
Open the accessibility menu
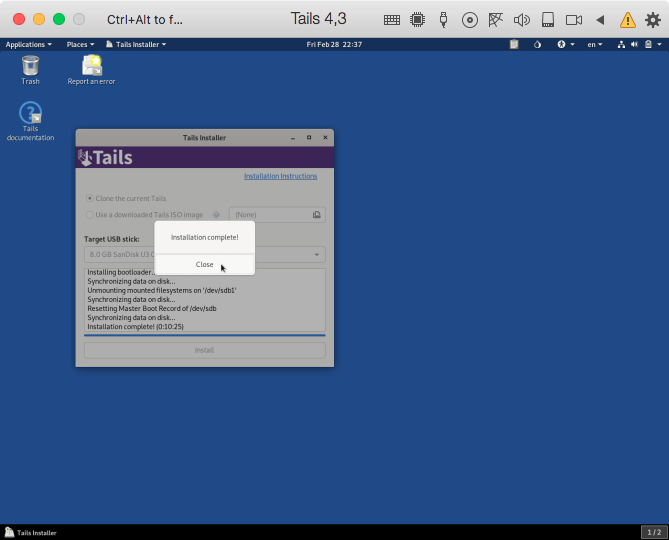tap(566, 44)
